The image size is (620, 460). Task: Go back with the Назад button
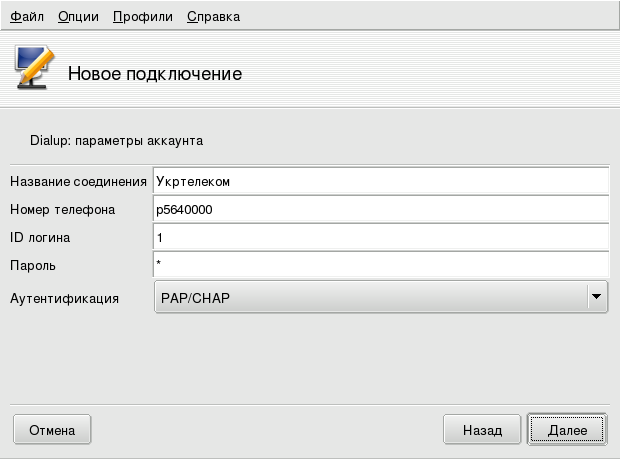(x=482, y=430)
